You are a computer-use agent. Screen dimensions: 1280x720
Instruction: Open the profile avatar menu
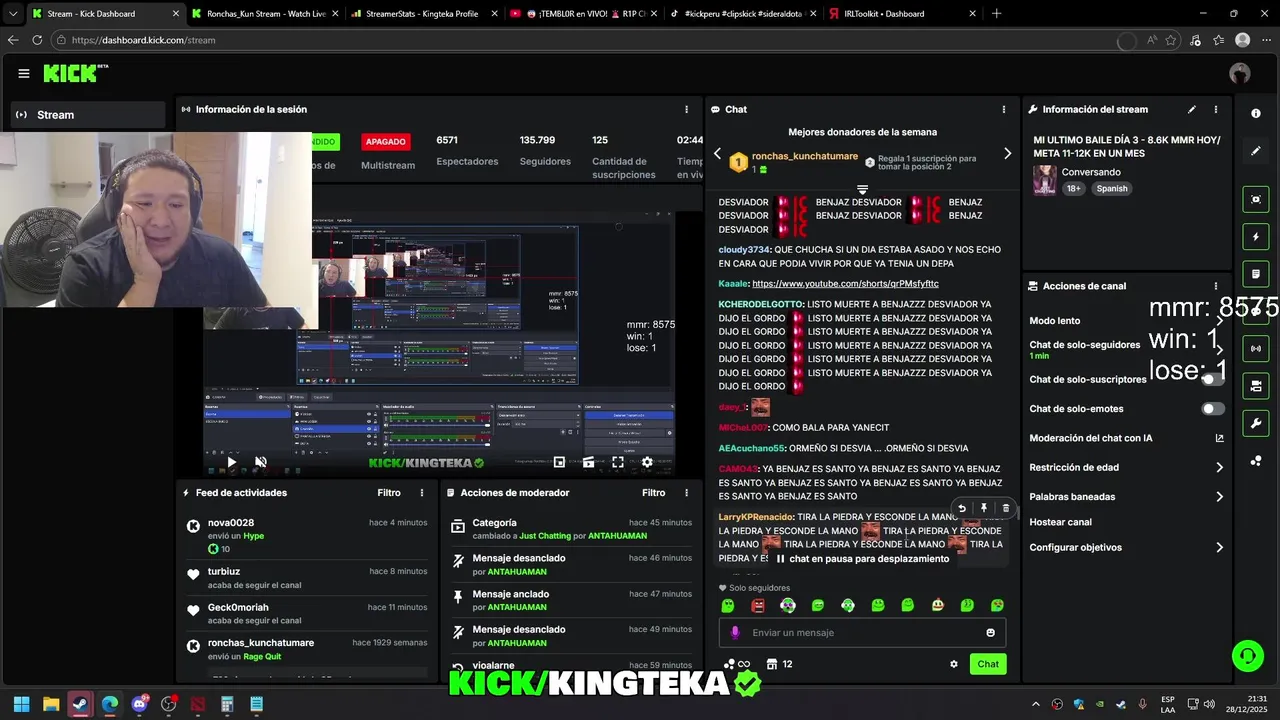(1240, 73)
